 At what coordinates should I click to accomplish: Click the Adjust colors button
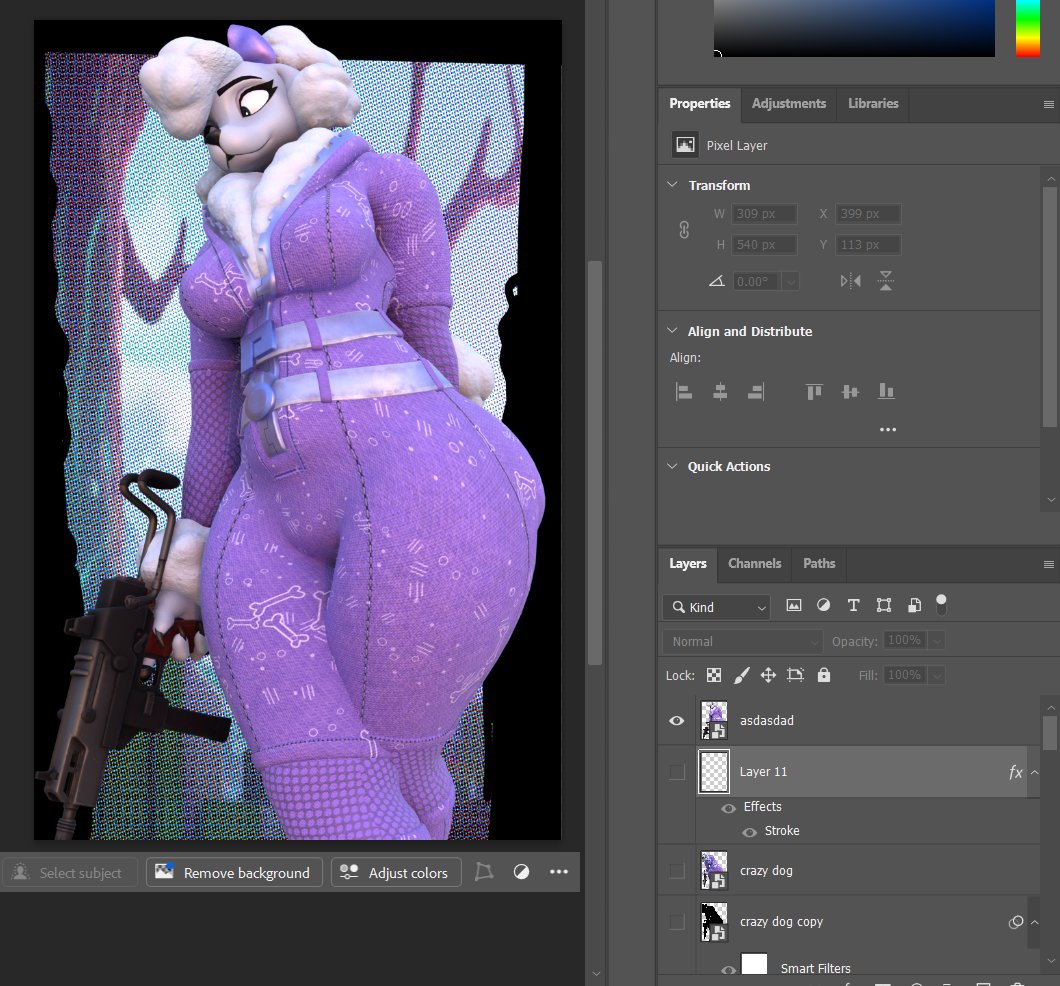[x=396, y=872]
